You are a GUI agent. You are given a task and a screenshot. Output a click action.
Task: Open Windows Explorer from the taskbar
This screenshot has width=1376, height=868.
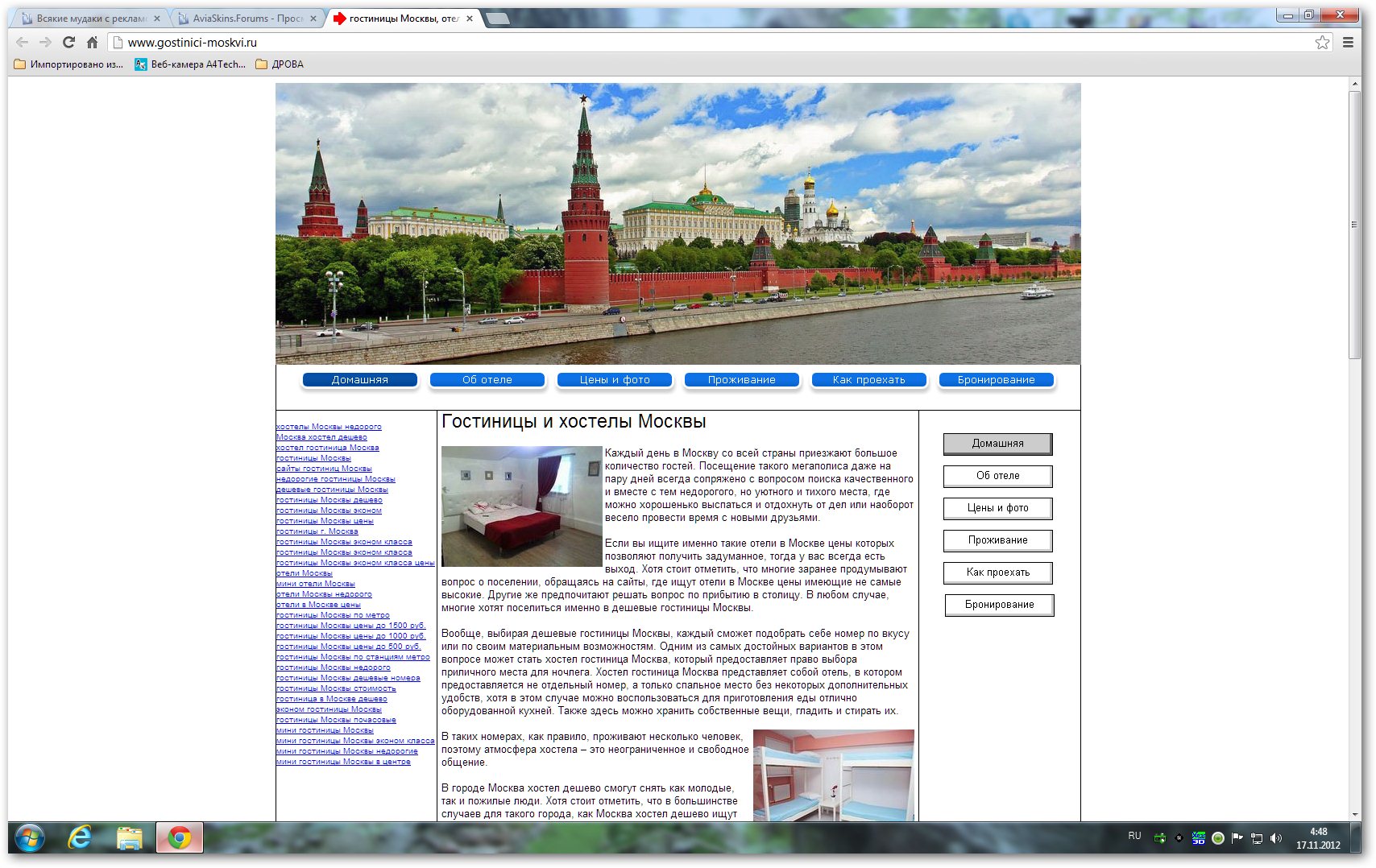click(x=129, y=838)
